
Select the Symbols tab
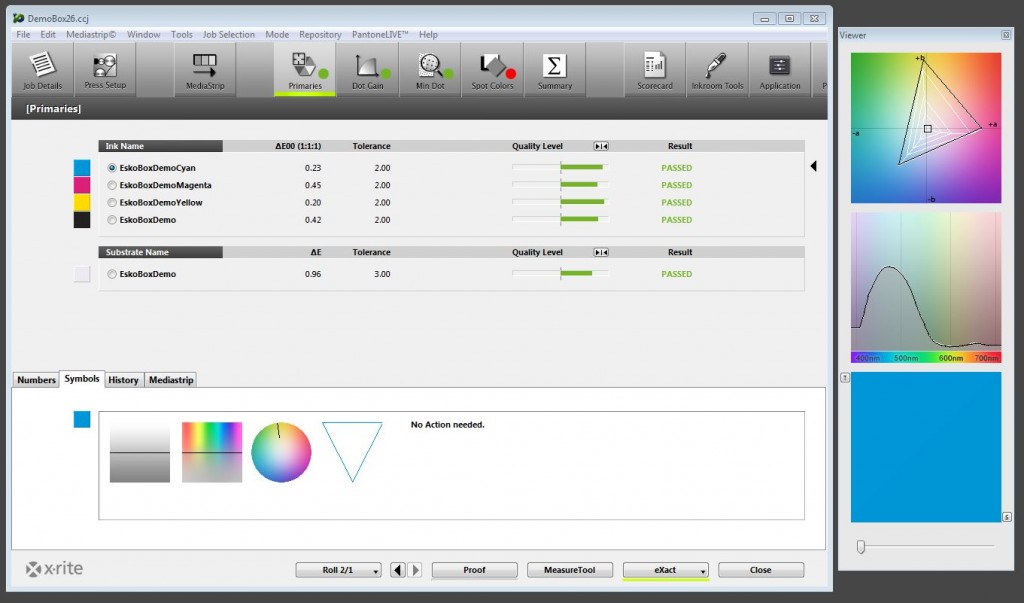coord(82,379)
